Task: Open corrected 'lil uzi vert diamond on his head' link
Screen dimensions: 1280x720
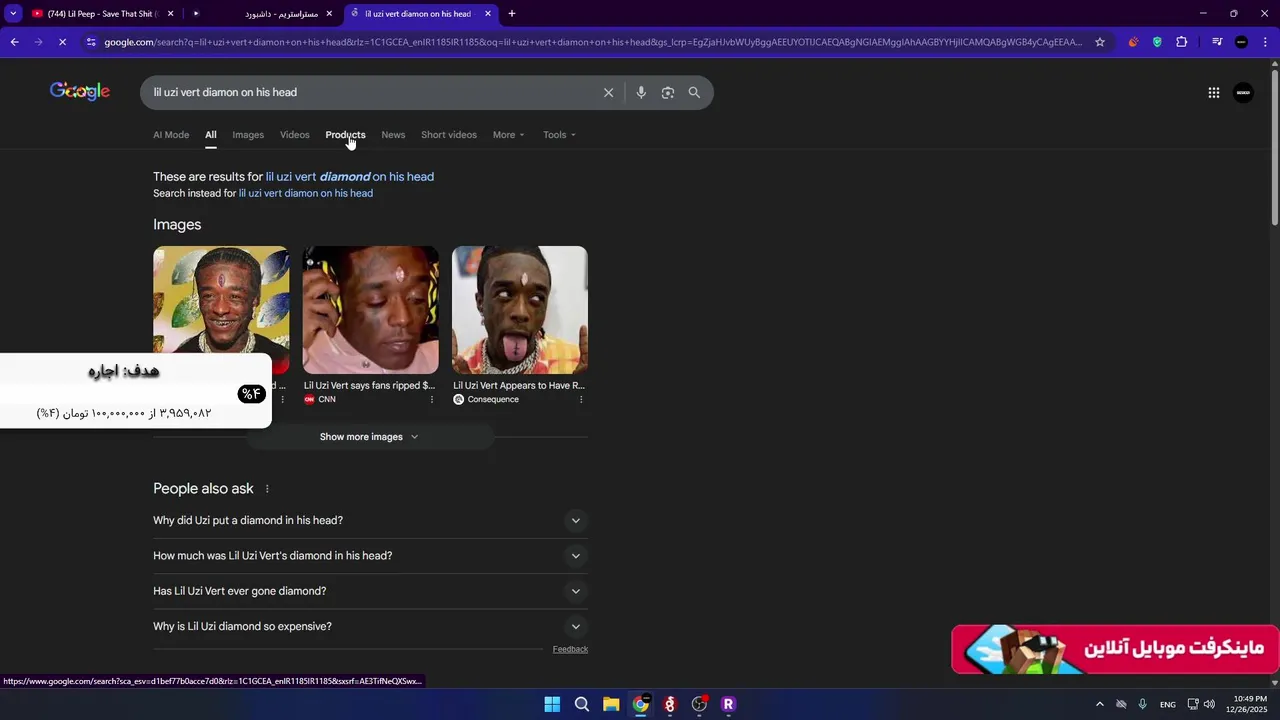Action: [x=350, y=177]
